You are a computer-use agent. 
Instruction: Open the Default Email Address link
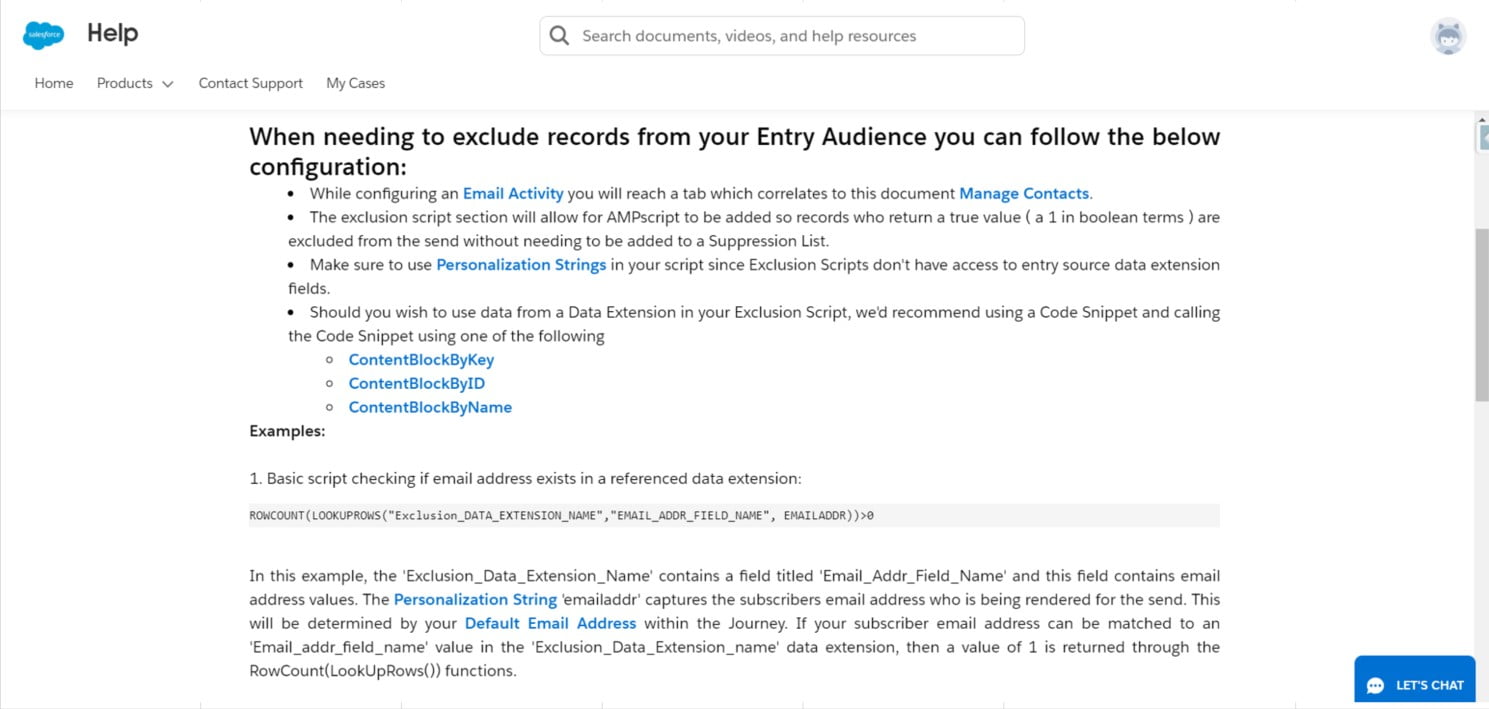coord(550,623)
